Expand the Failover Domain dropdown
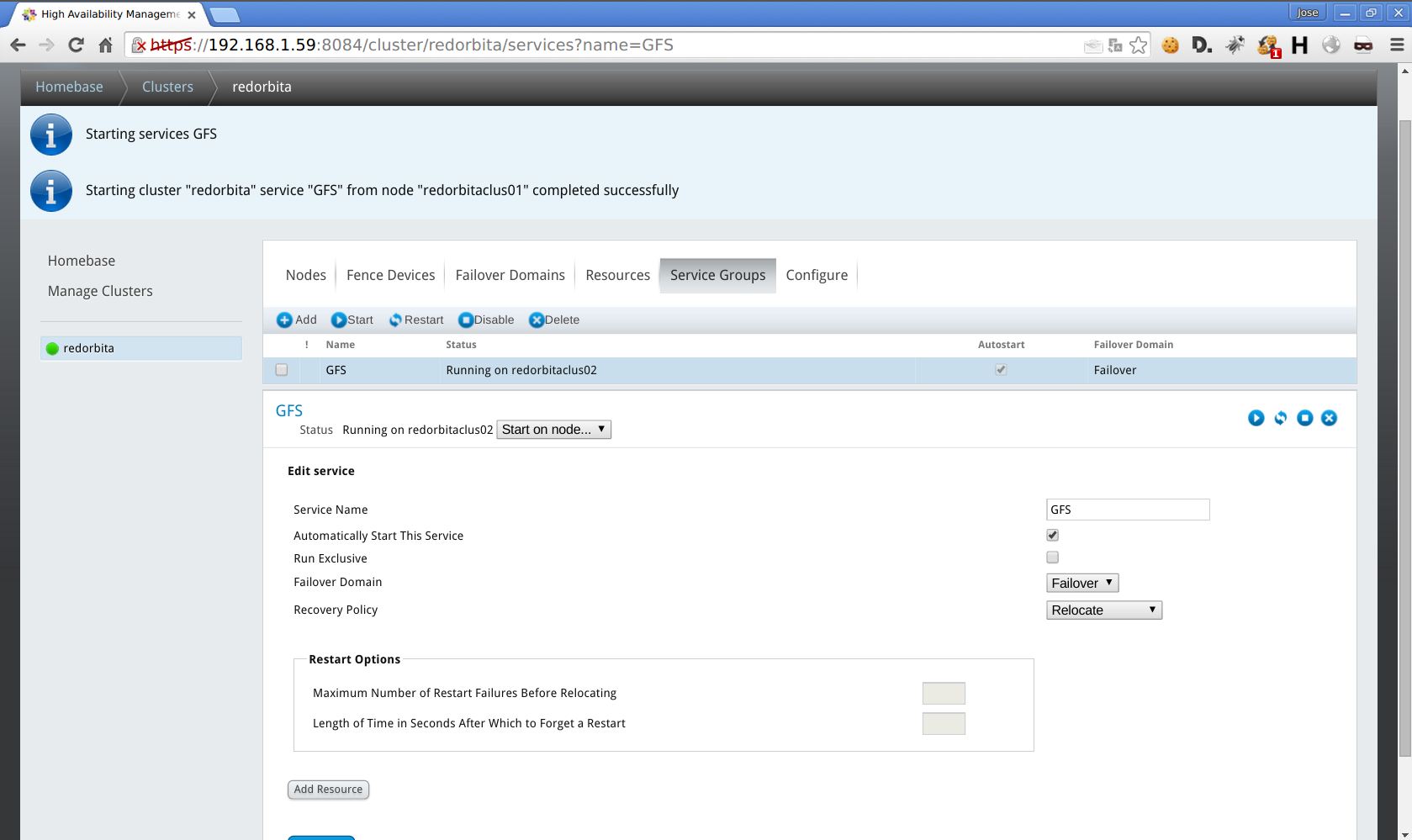This screenshot has height=840, width=1412. 1081,584
